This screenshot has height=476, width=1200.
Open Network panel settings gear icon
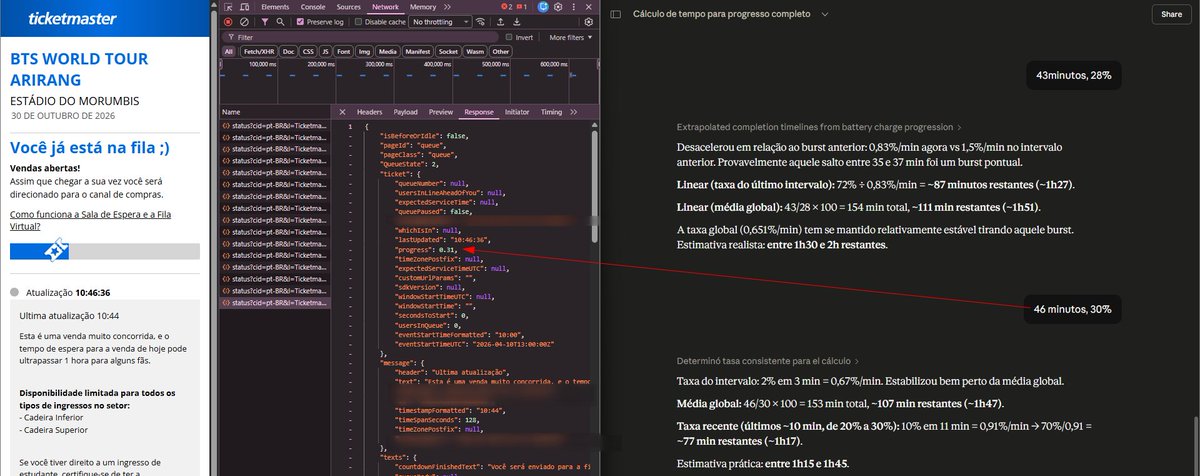589,22
